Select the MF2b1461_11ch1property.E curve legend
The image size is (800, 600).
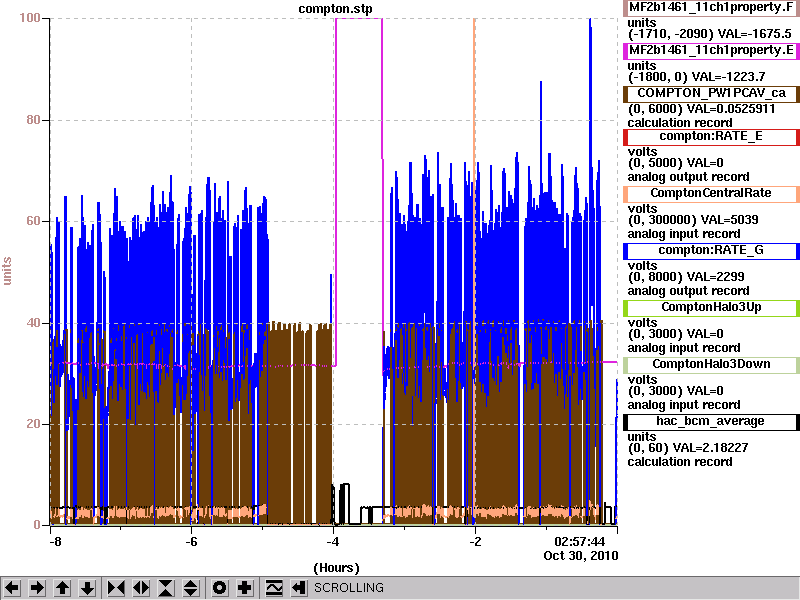pyautogui.click(x=711, y=51)
